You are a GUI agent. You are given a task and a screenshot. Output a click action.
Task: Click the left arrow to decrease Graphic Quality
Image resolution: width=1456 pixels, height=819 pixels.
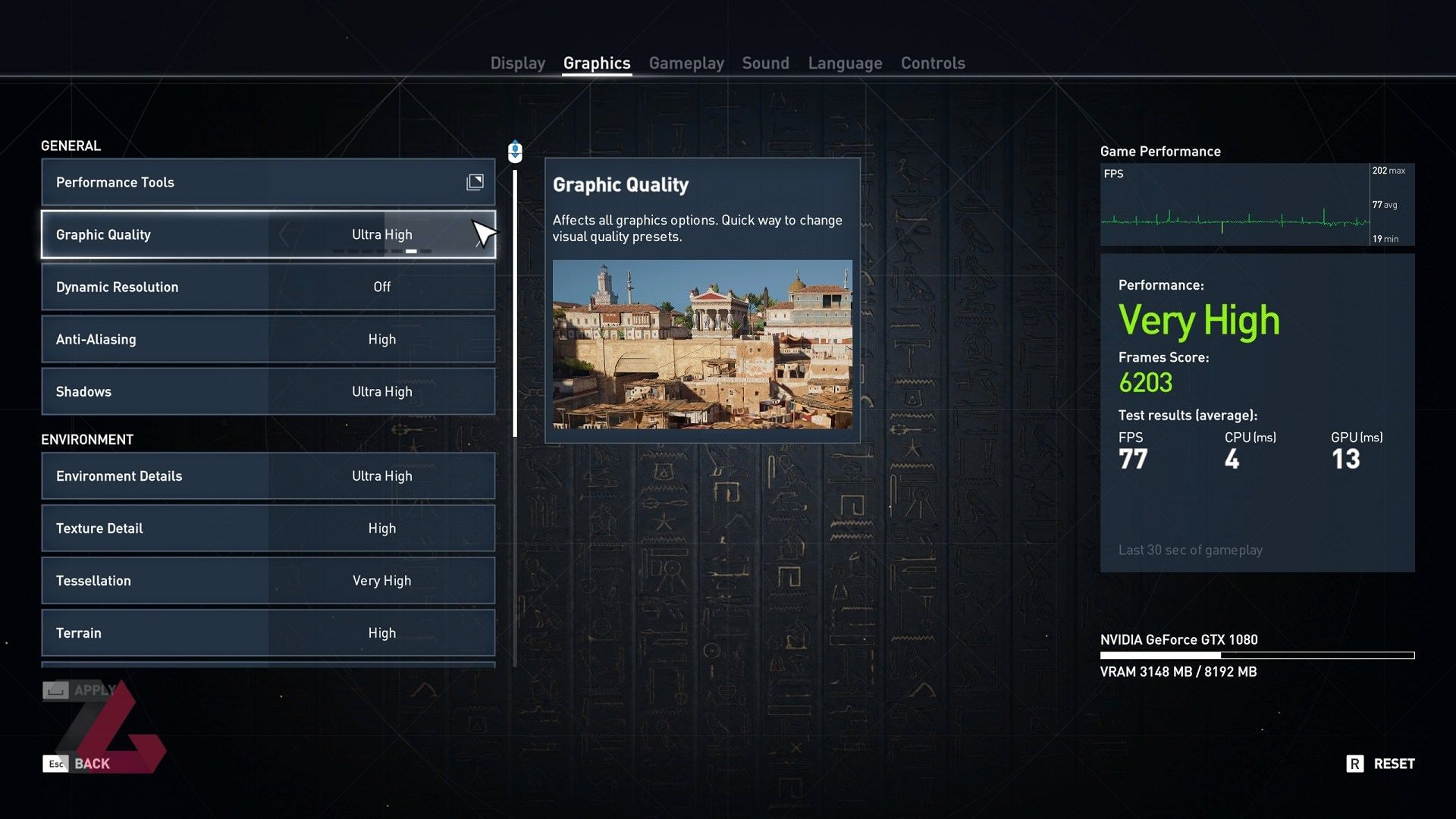pyautogui.click(x=285, y=234)
